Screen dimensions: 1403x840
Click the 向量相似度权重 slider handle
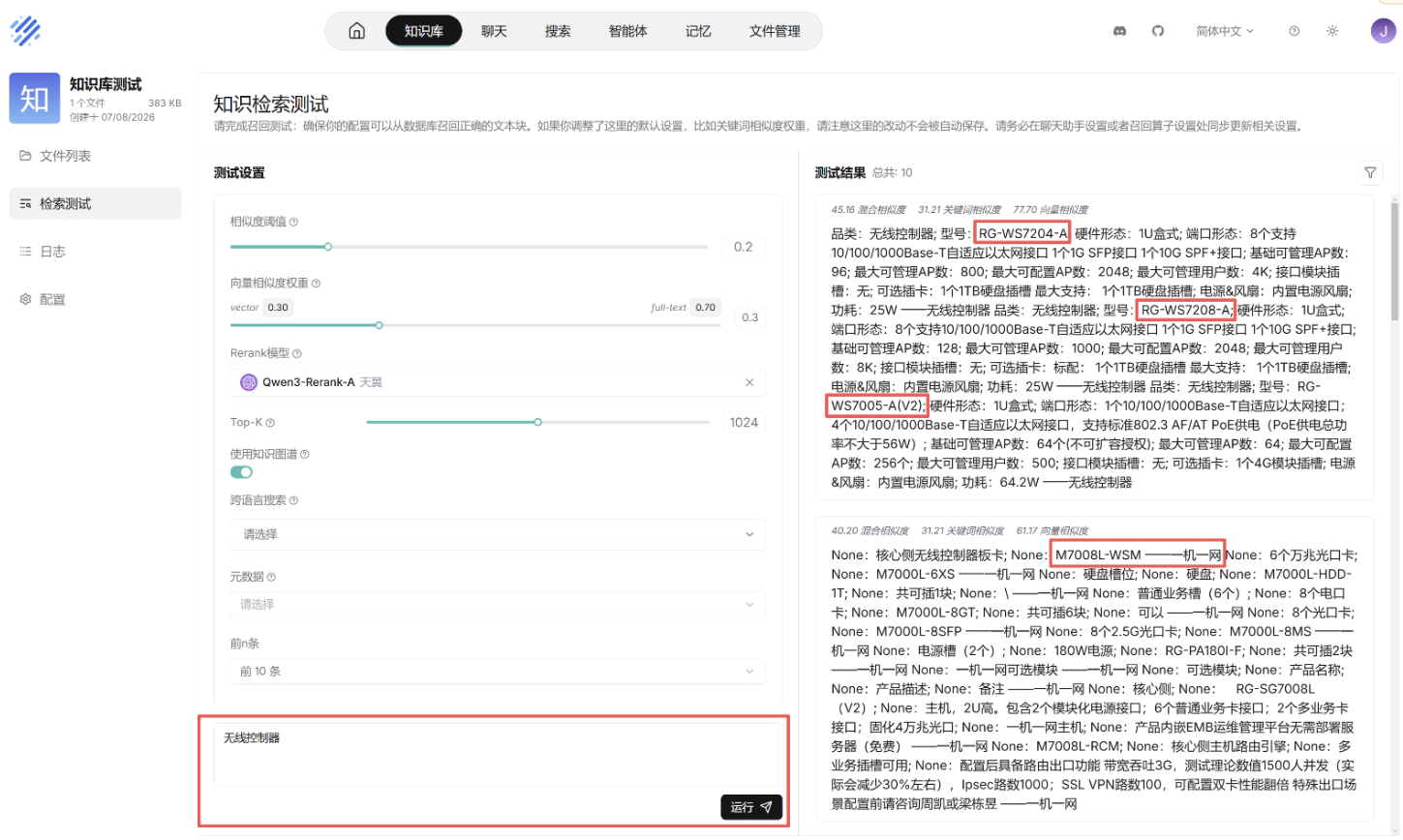pyautogui.click(x=379, y=325)
